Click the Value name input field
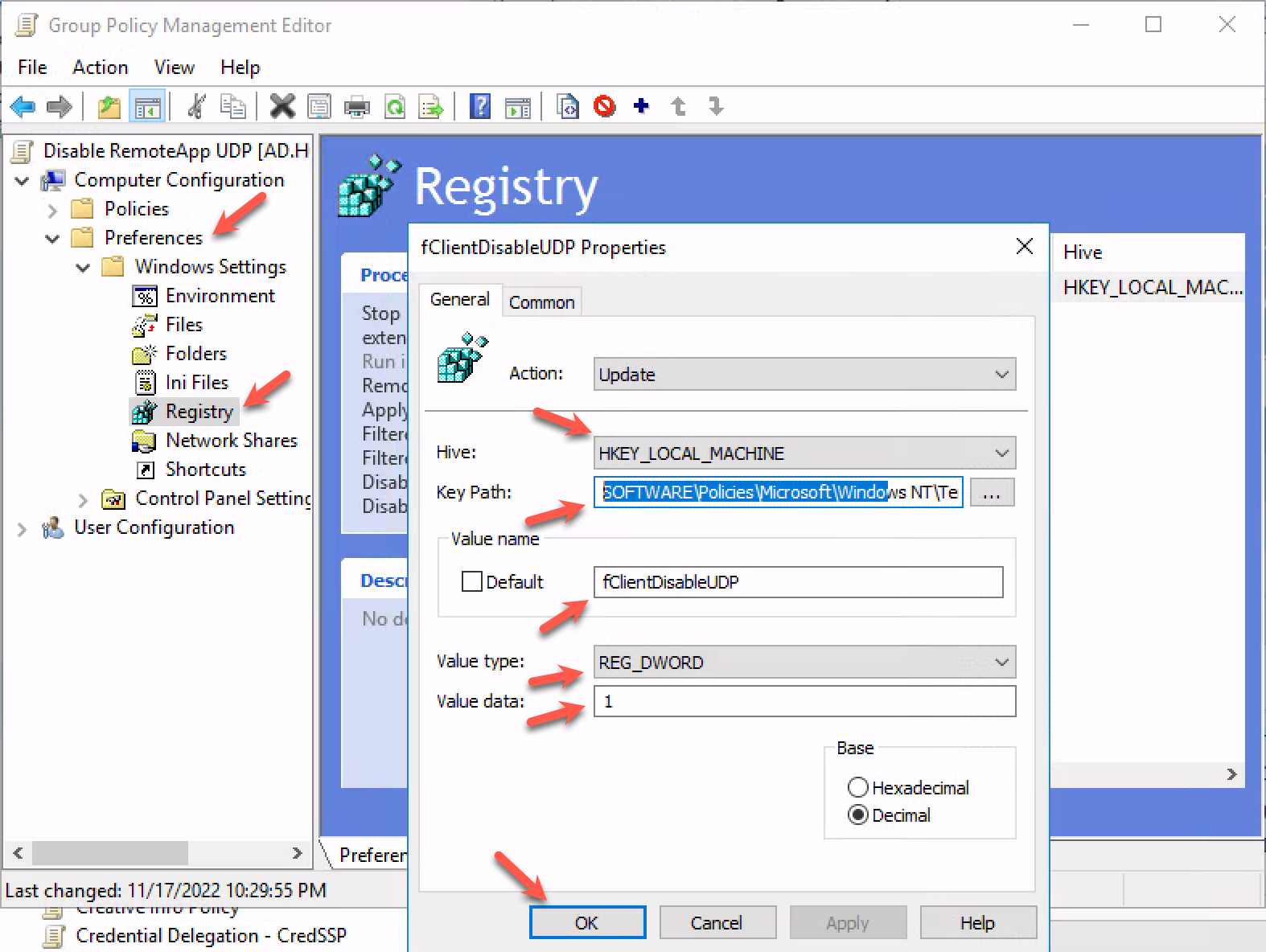 click(799, 581)
